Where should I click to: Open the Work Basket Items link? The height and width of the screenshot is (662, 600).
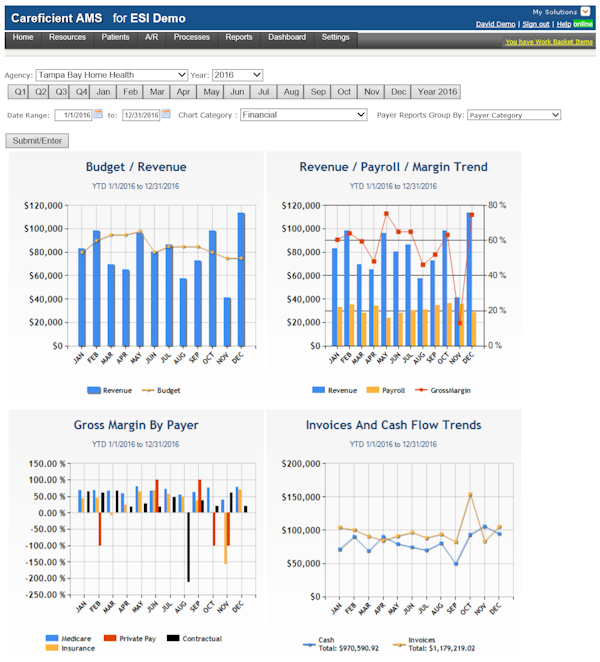pos(549,42)
